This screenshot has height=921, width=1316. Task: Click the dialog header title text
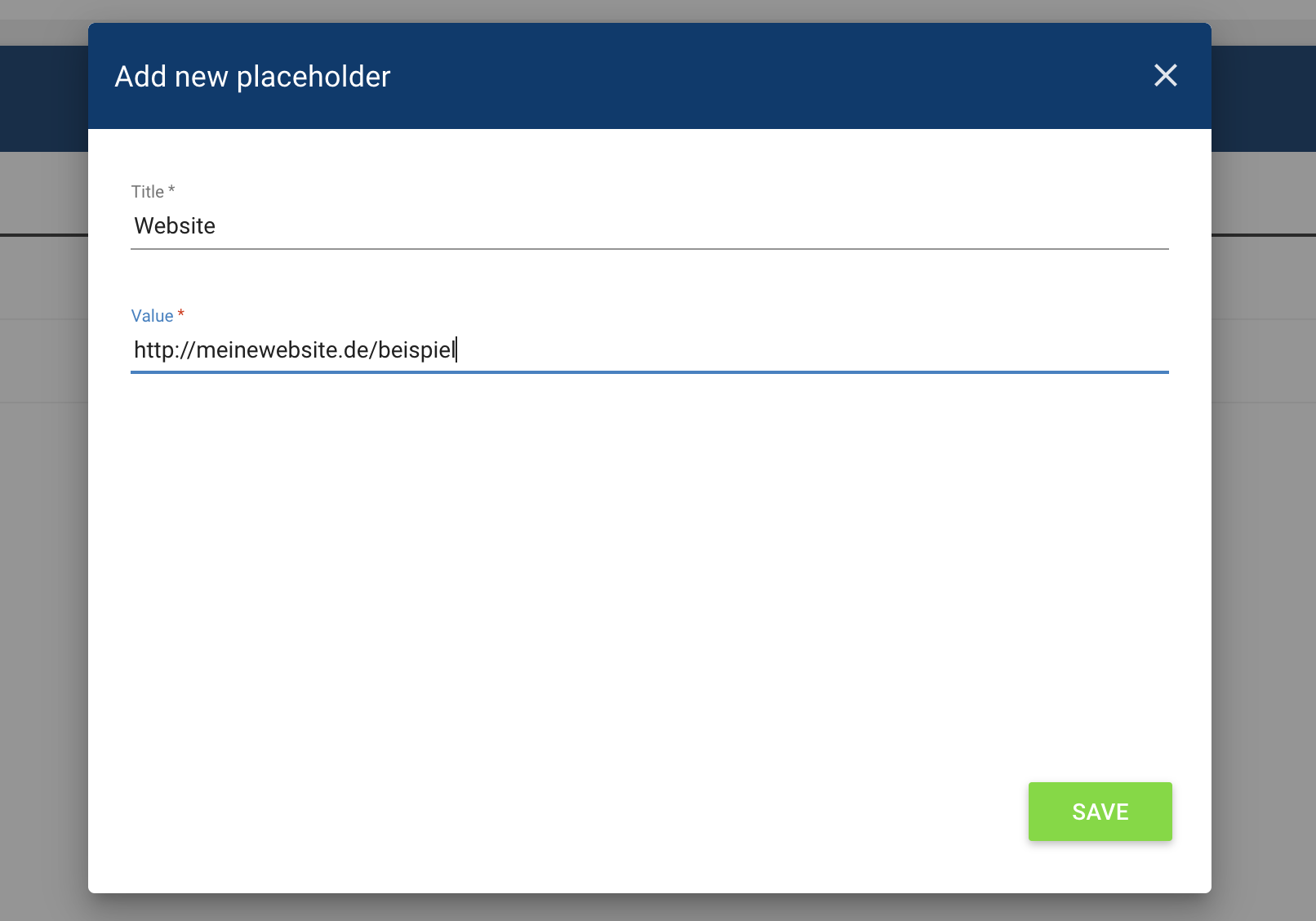tap(252, 76)
